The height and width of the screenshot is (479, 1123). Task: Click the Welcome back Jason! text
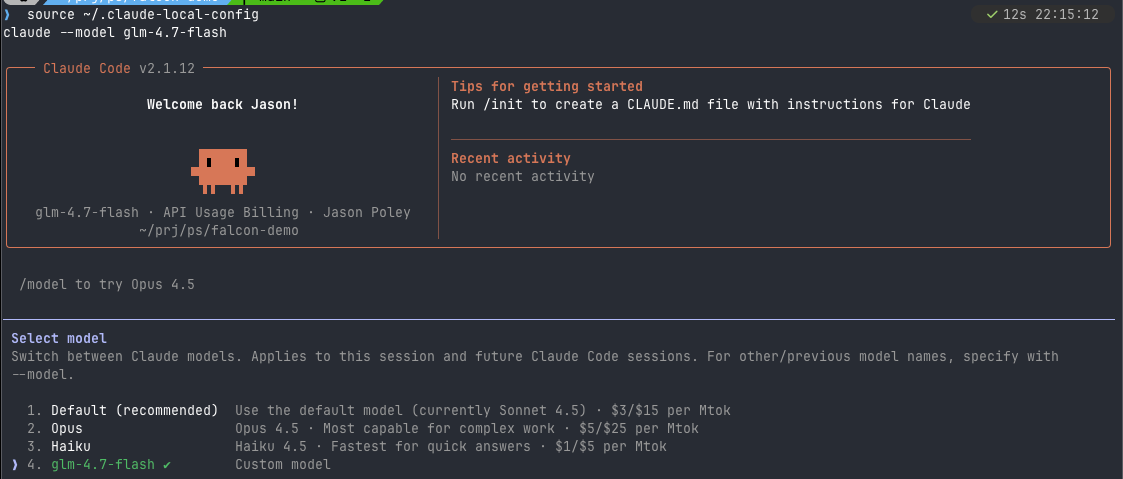222,104
